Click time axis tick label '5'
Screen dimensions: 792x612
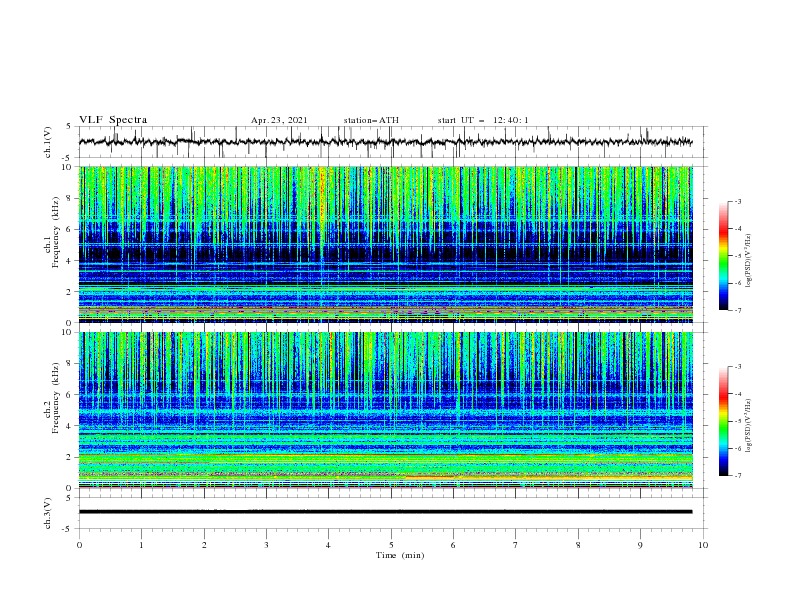391,545
